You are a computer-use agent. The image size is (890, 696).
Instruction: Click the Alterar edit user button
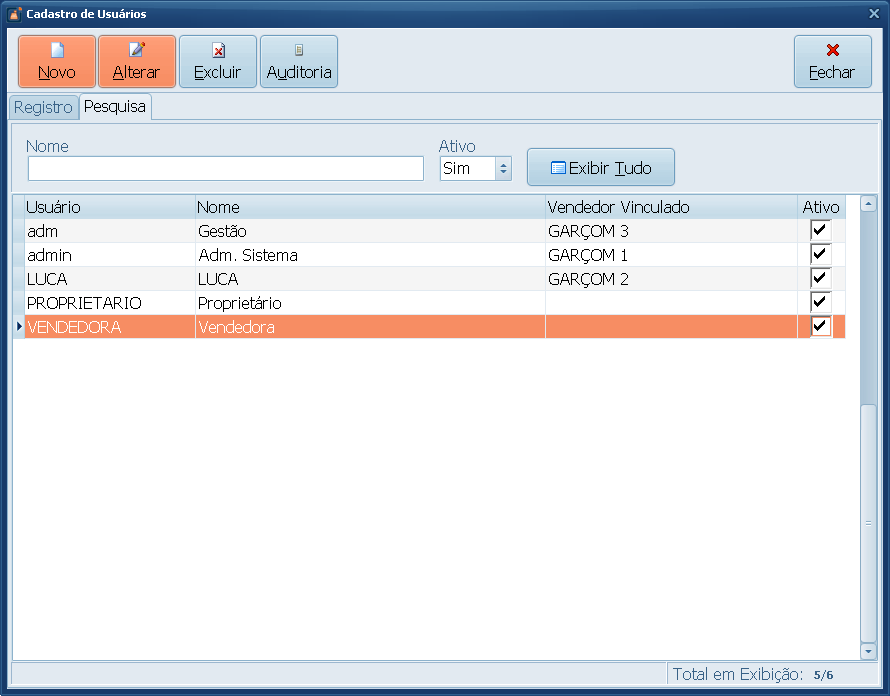pos(137,62)
